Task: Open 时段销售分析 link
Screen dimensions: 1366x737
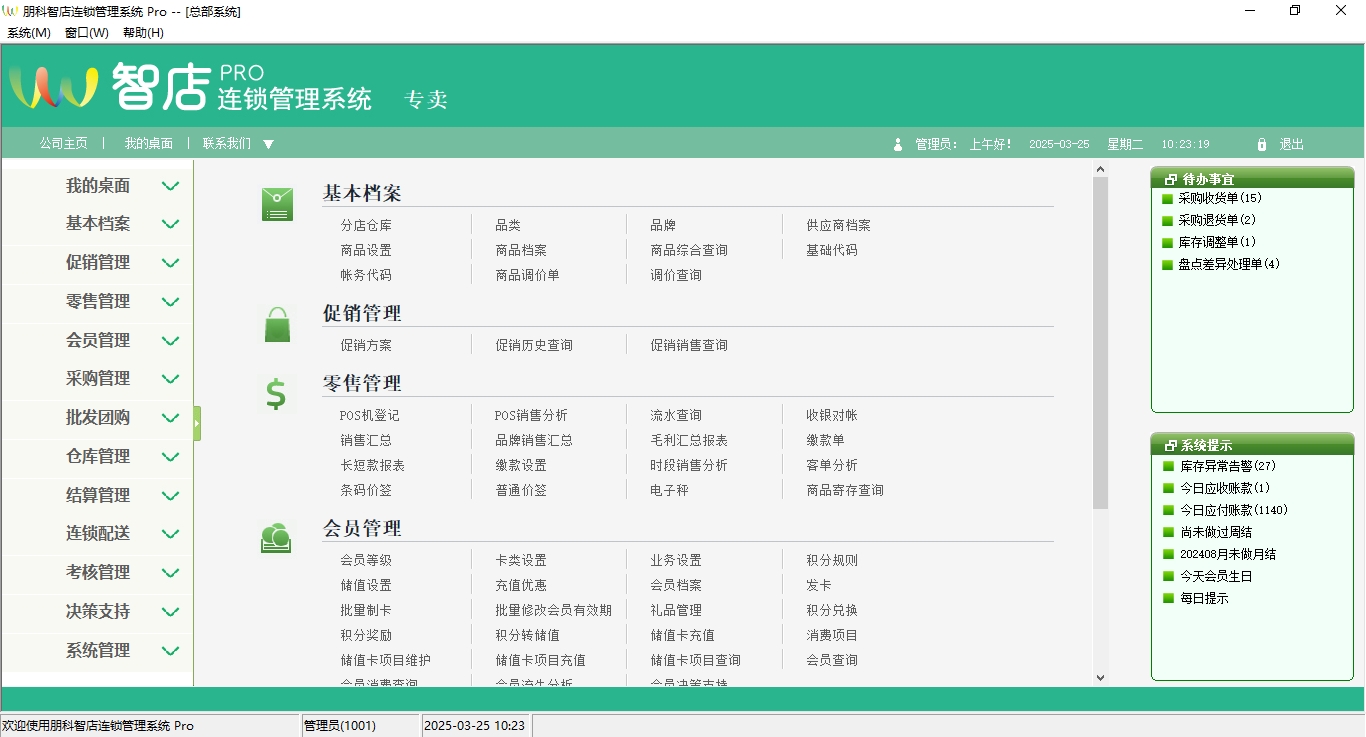Action: point(689,465)
